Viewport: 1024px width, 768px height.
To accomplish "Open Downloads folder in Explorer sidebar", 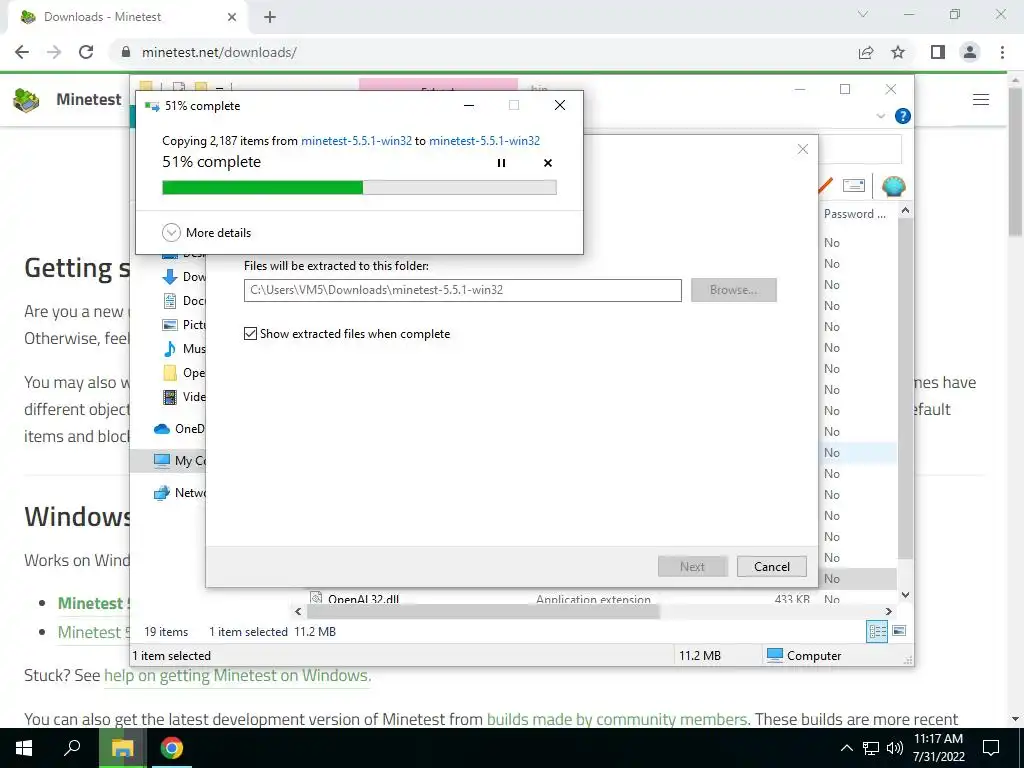I will click(x=184, y=277).
